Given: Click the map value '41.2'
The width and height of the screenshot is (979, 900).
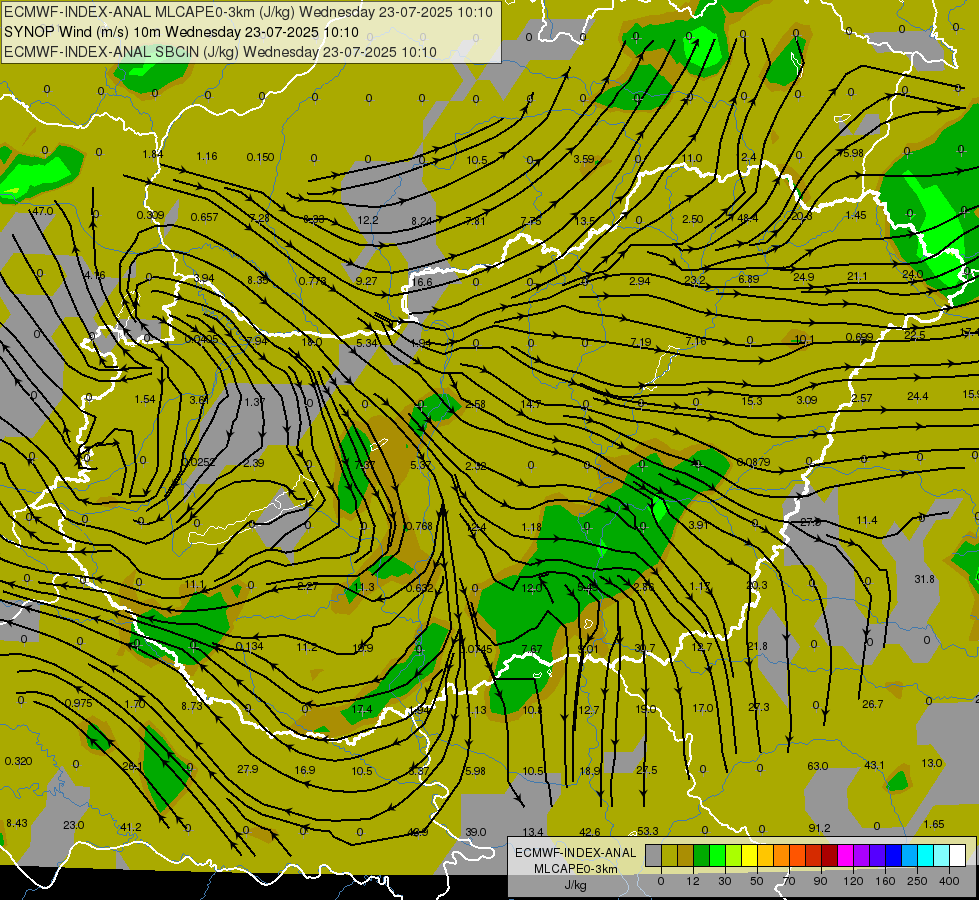Looking at the screenshot, I should coord(130,827).
